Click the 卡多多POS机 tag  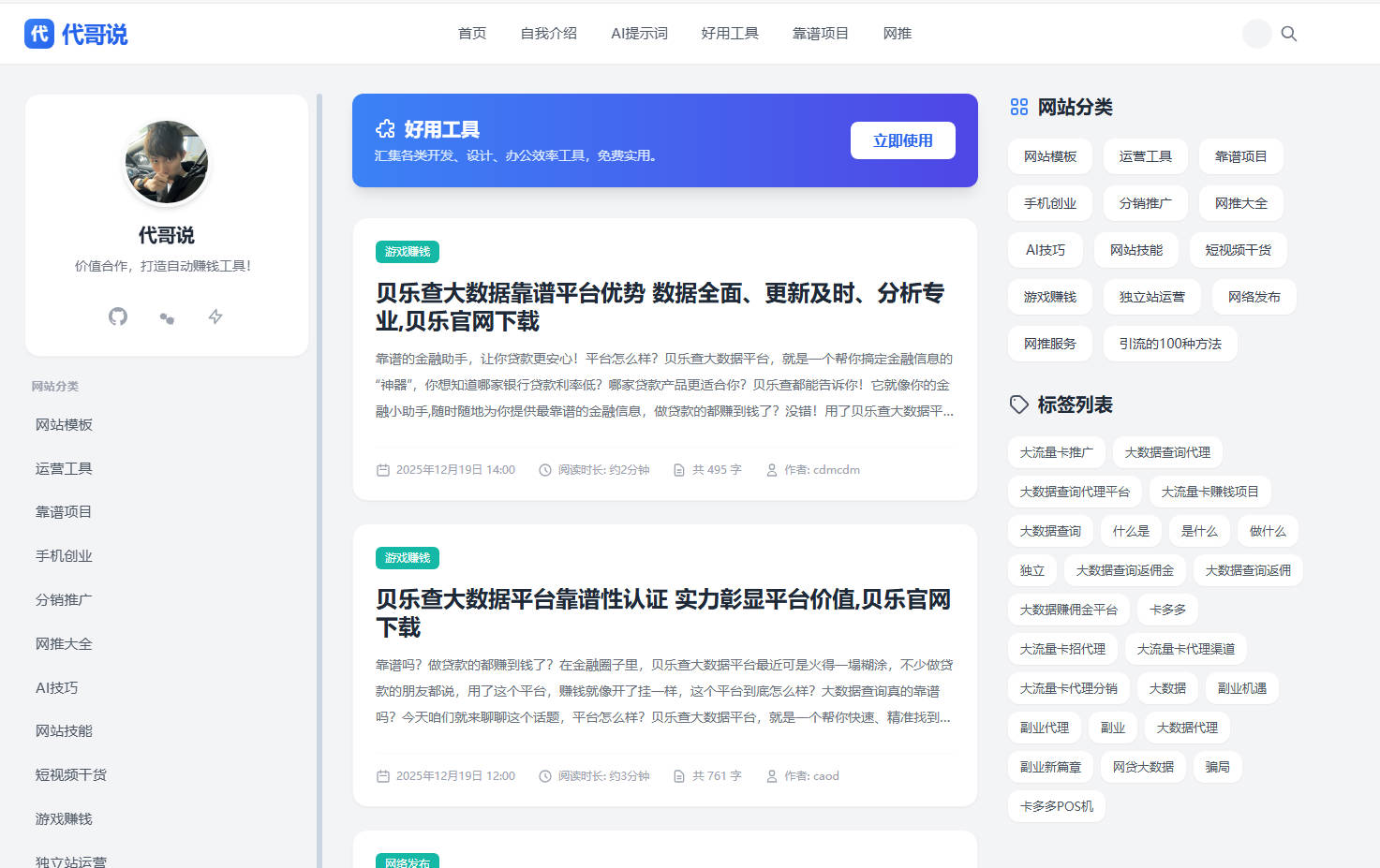pos(1056,806)
